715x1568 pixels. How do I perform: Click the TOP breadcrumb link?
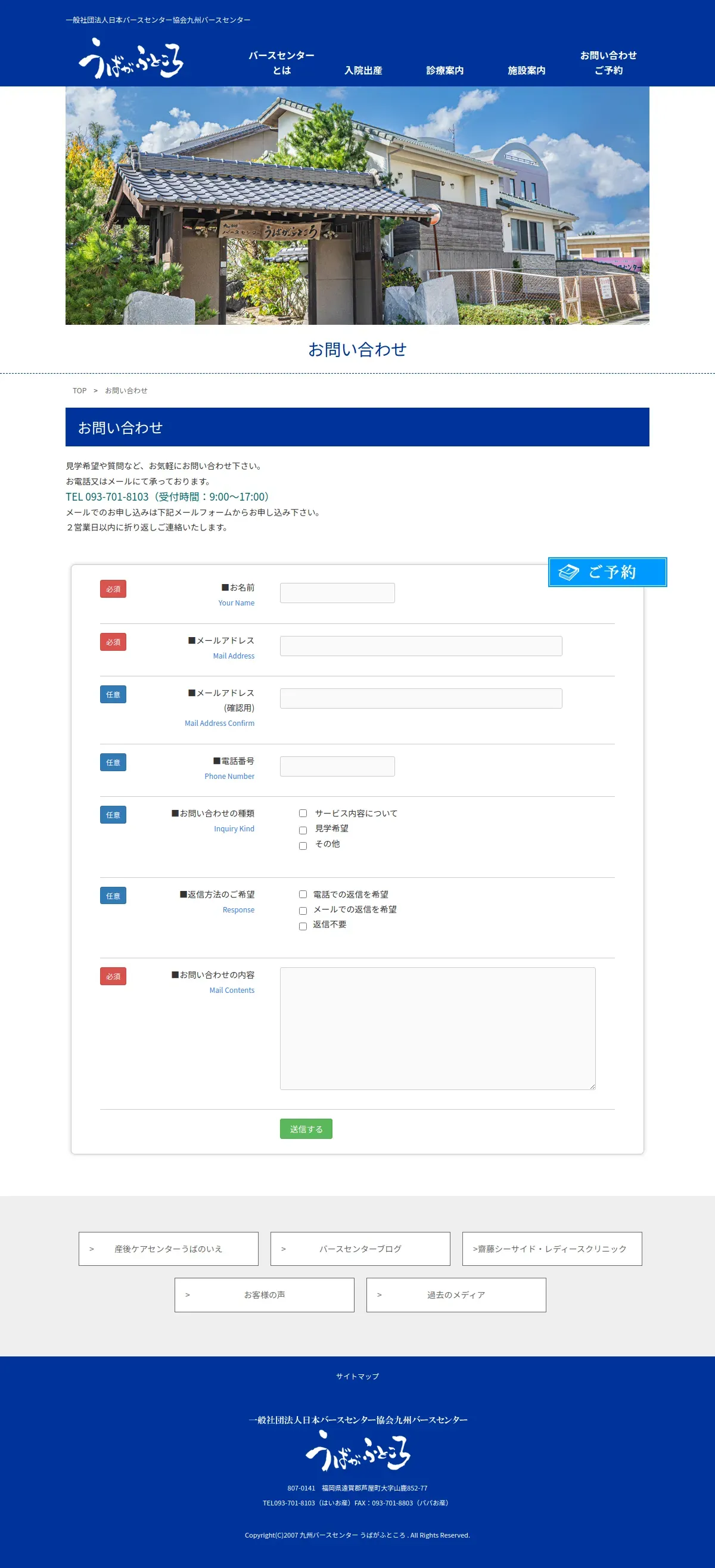[80, 391]
